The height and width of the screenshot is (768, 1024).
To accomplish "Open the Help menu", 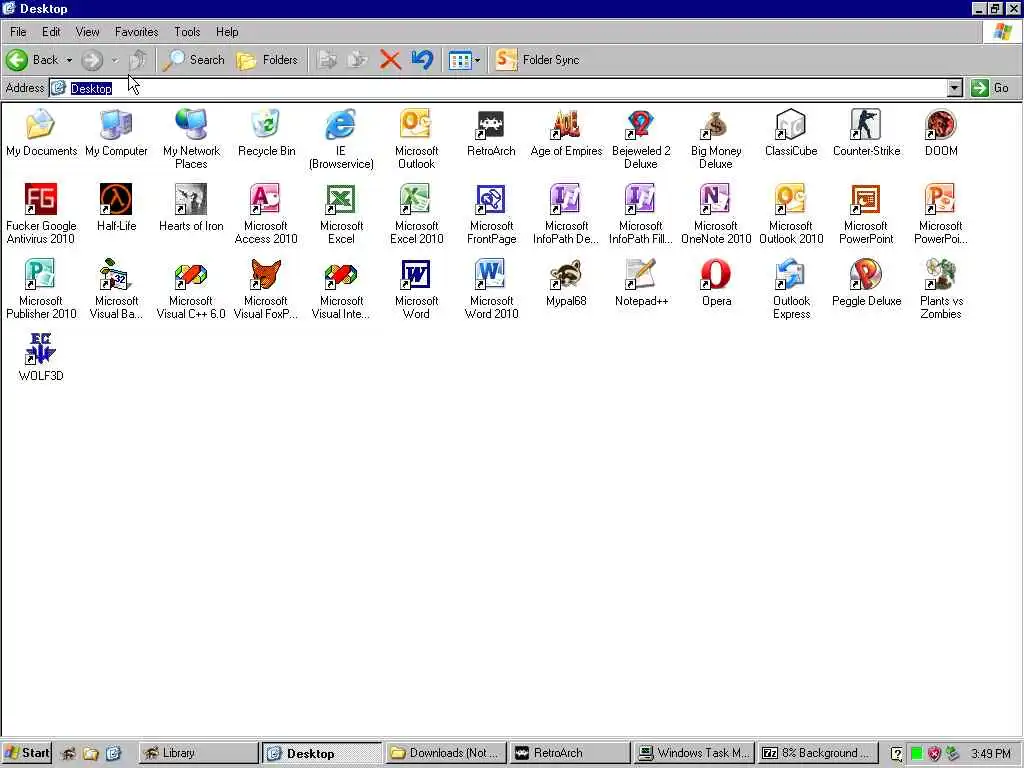I will [x=227, y=32].
